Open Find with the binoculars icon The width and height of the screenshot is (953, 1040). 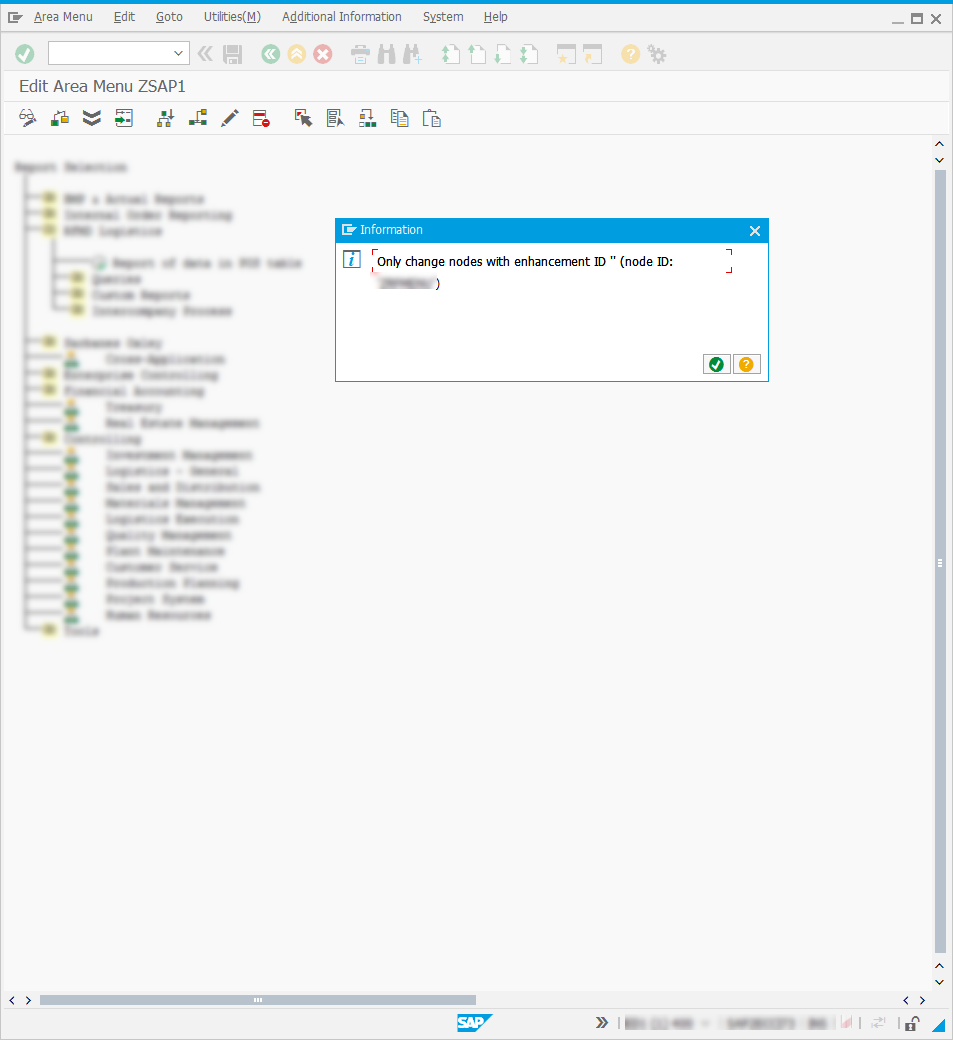tap(387, 54)
